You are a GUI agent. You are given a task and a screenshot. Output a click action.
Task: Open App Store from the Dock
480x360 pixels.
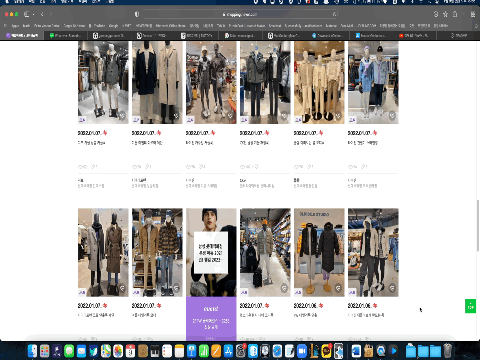[228, 351]
